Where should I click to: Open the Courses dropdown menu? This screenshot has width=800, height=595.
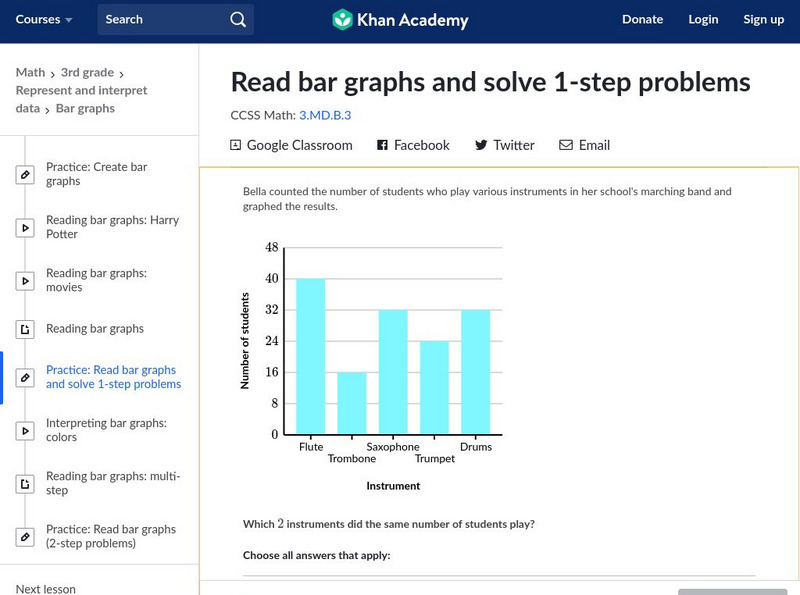pyautogui.click(x=44, y=19)
